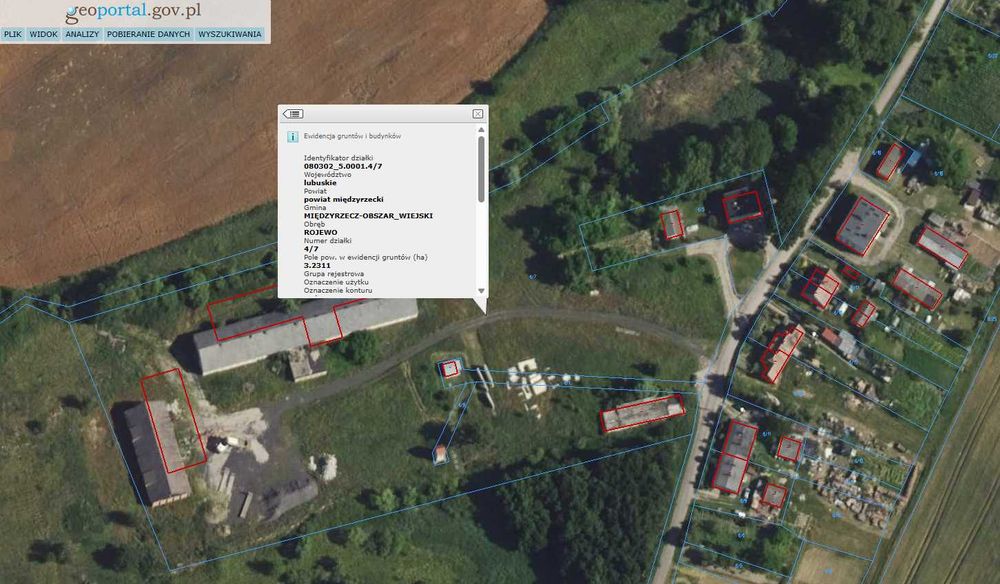Screen dimensions: 1000x584
Task: Click the small red-outlined building at map center
Action: click(x=450, y=369)
